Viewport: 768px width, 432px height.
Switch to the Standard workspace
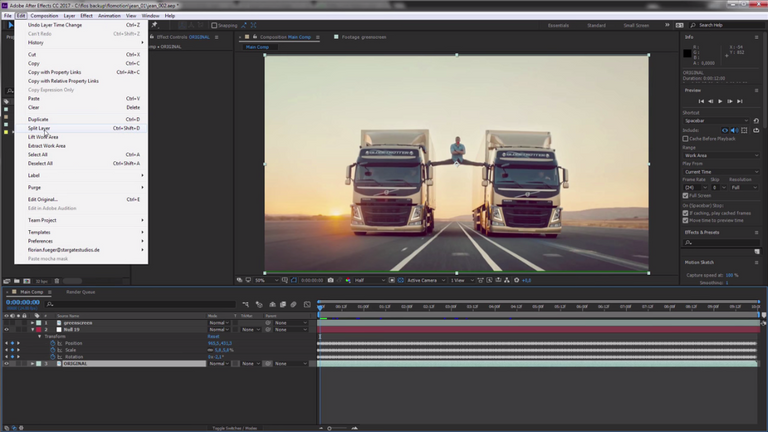[597, 25]
